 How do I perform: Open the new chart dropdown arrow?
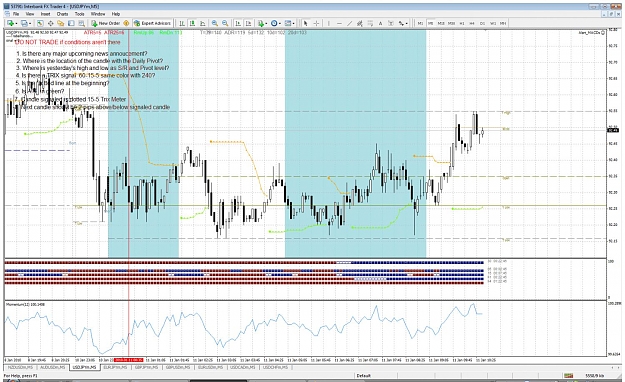pos(16,23)
